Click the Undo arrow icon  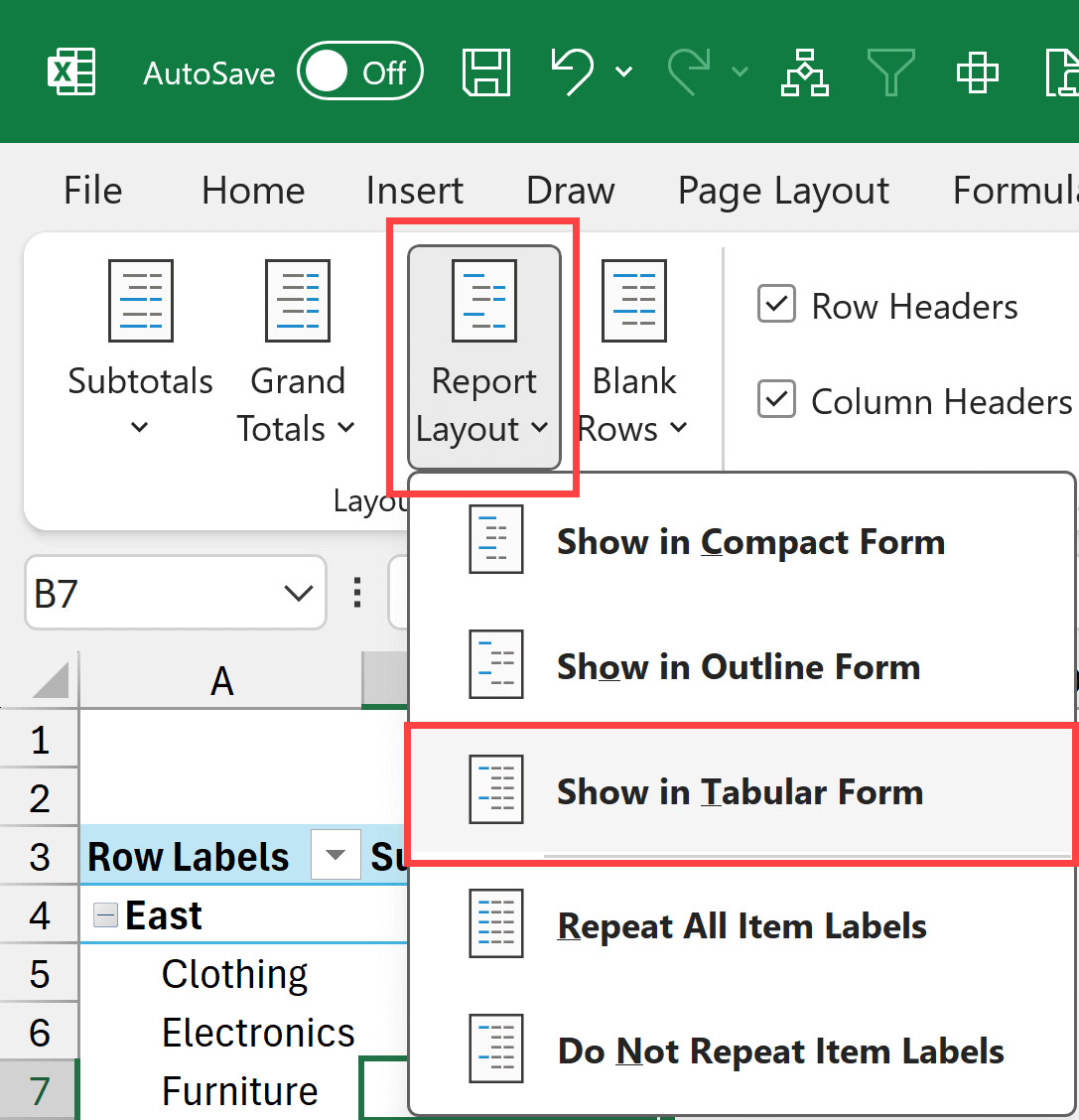572,72
